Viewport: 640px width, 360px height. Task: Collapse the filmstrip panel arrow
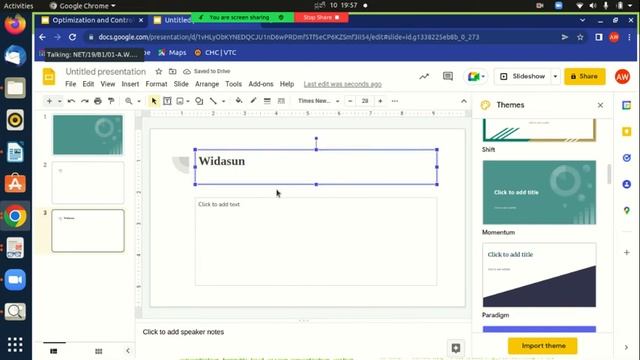[x=128, y=351]
